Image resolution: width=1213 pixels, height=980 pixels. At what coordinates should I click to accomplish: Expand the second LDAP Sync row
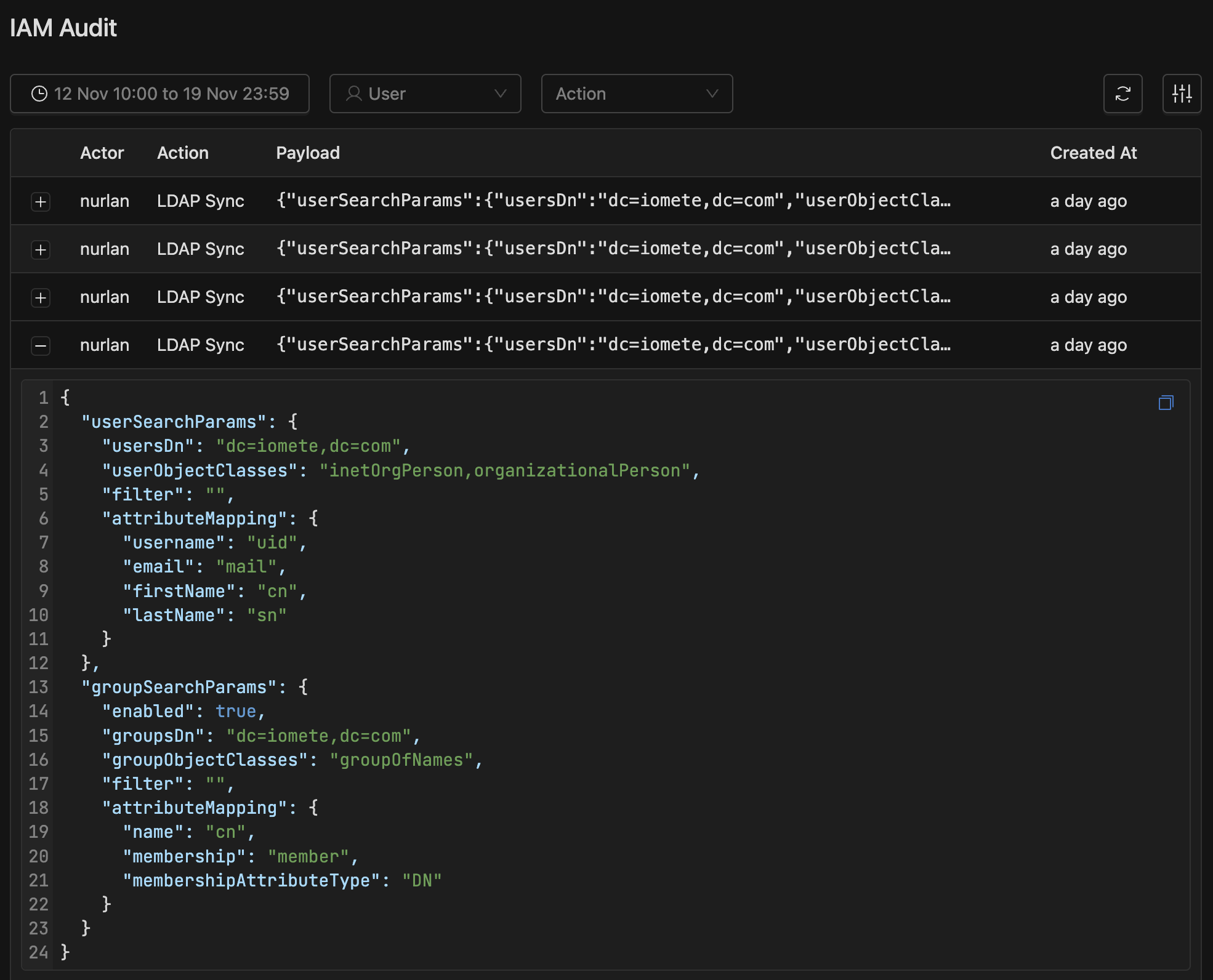pyautogui.click(x=41, y=249)
